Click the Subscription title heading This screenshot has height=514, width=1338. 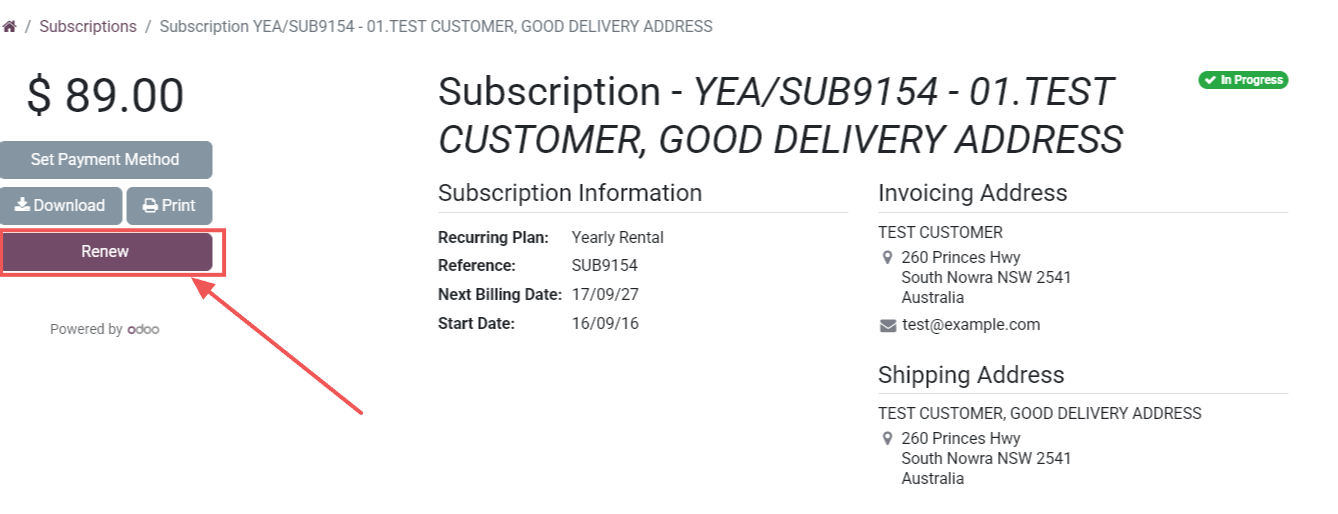tap(780, 116)
